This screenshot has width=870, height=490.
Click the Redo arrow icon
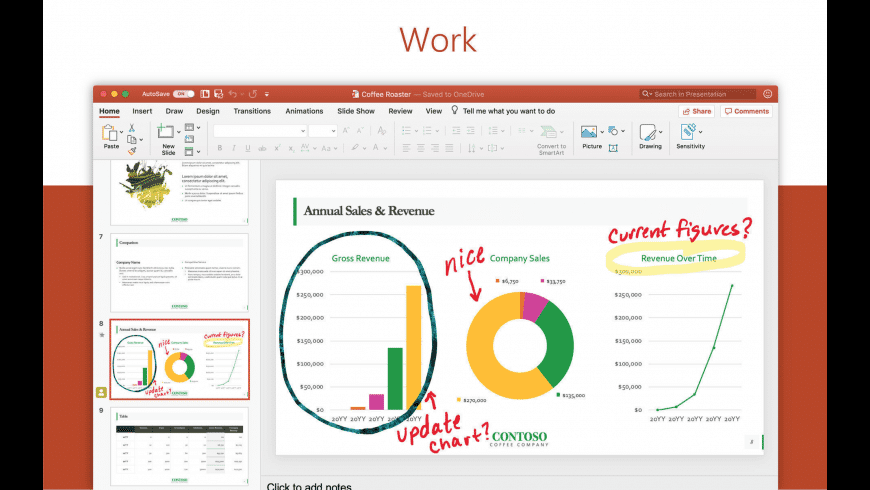[x=253, y=94]
